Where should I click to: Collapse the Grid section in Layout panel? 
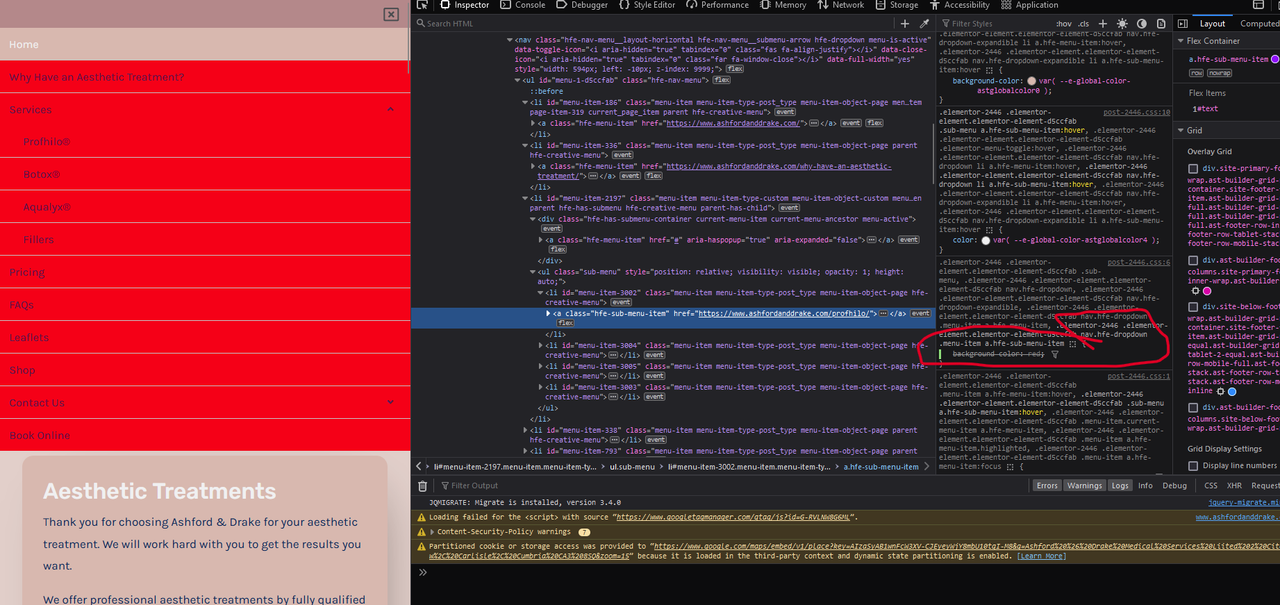point(1181,130)
